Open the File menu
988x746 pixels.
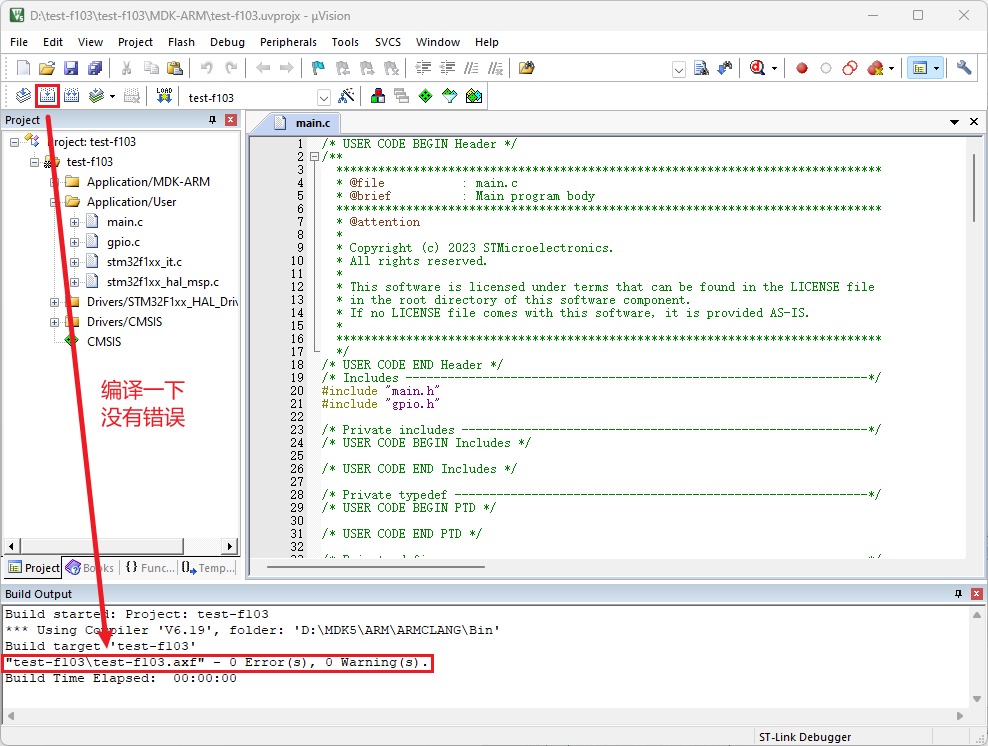19,42
